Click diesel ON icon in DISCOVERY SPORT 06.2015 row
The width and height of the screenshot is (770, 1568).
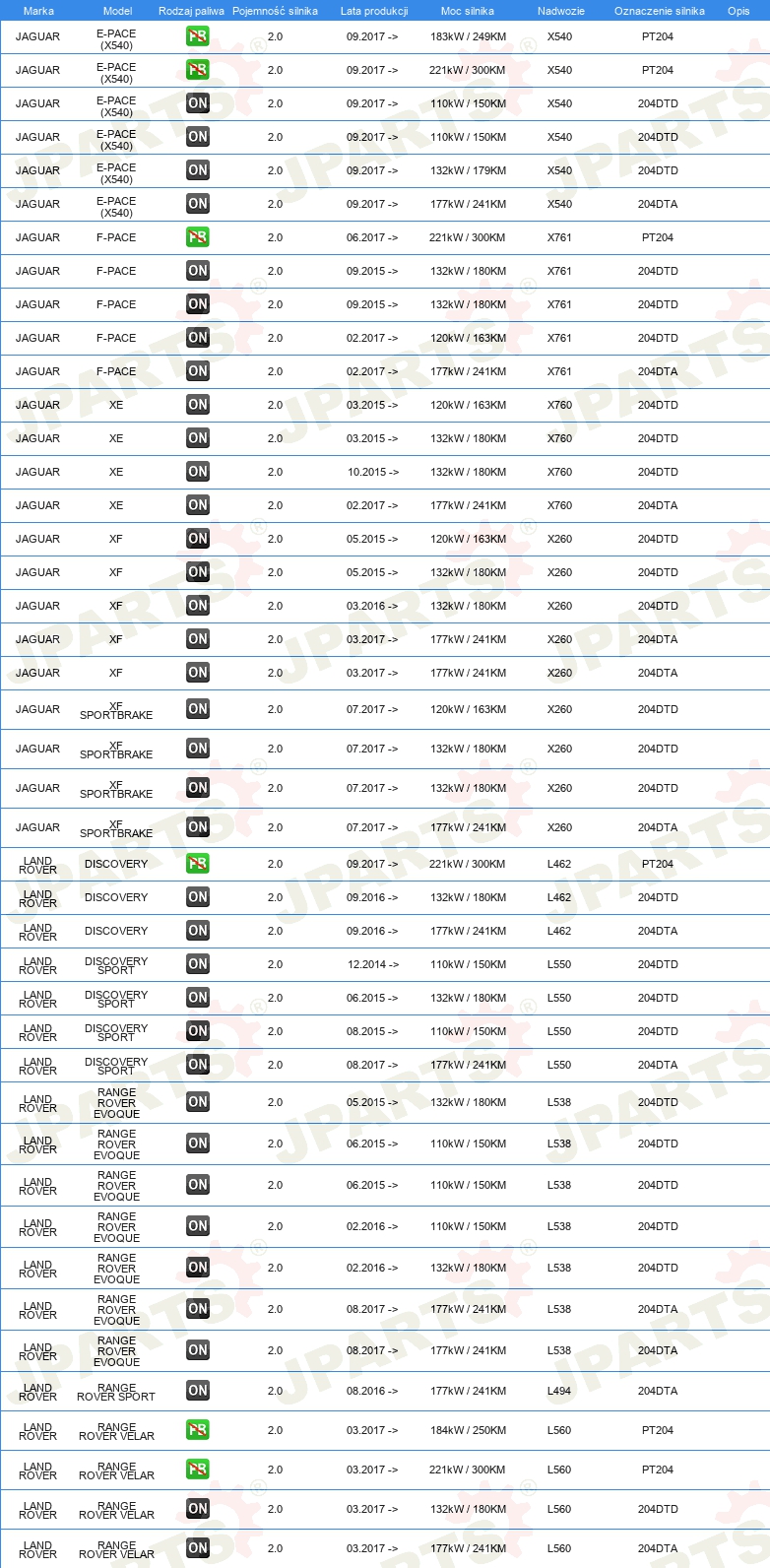pos(198,998)
